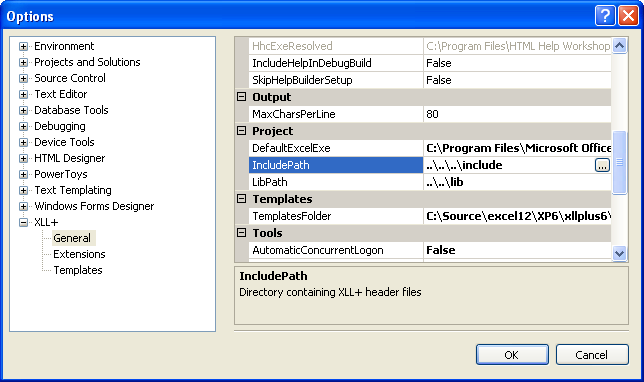
Task: Select the Extensions page under XLL+
Action: point(79,254)
